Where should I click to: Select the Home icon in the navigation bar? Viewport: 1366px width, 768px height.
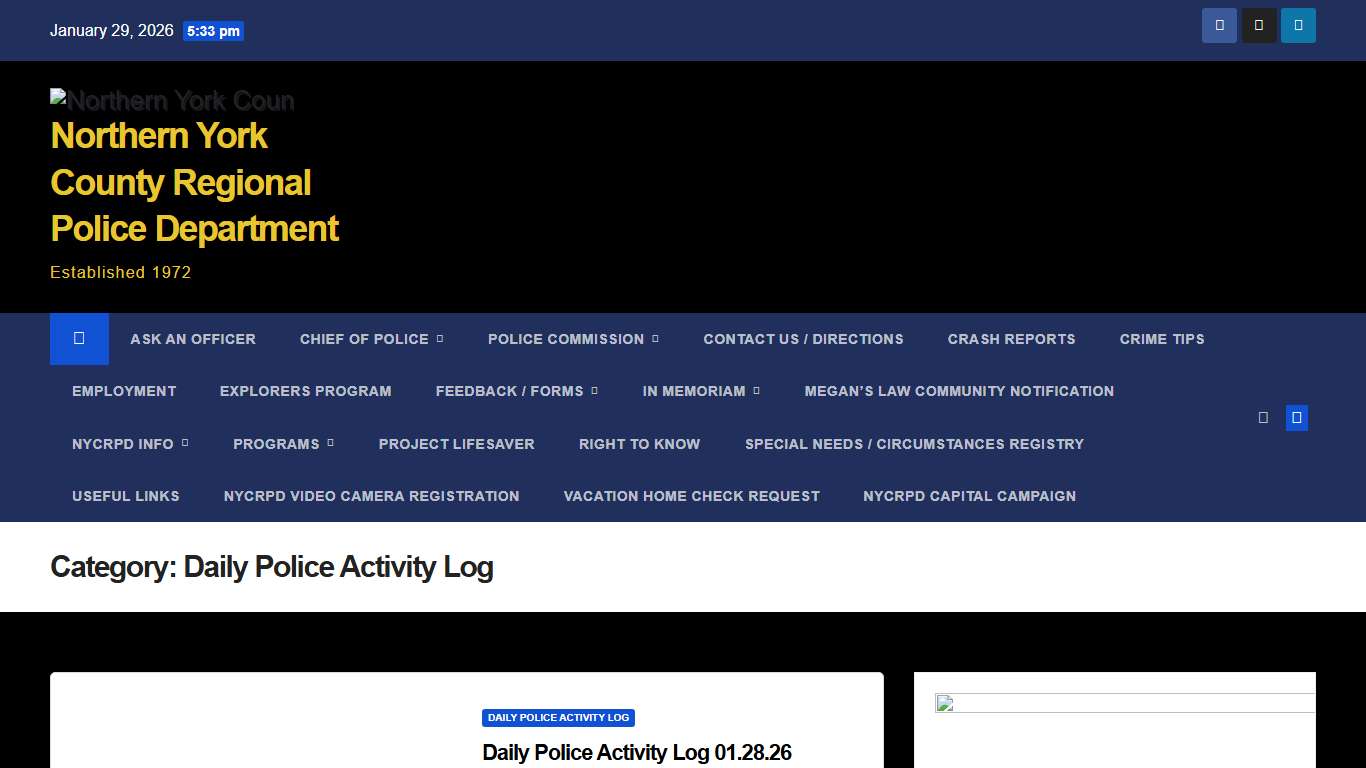(79, 339)
